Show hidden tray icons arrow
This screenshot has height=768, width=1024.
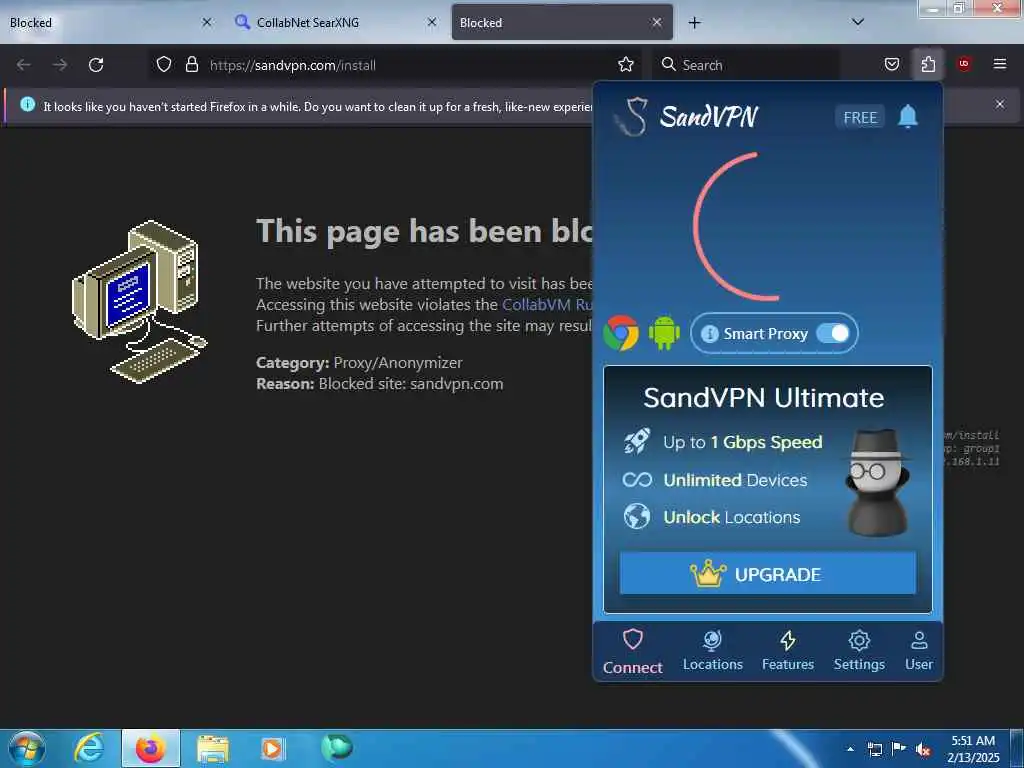pos(850,748)
